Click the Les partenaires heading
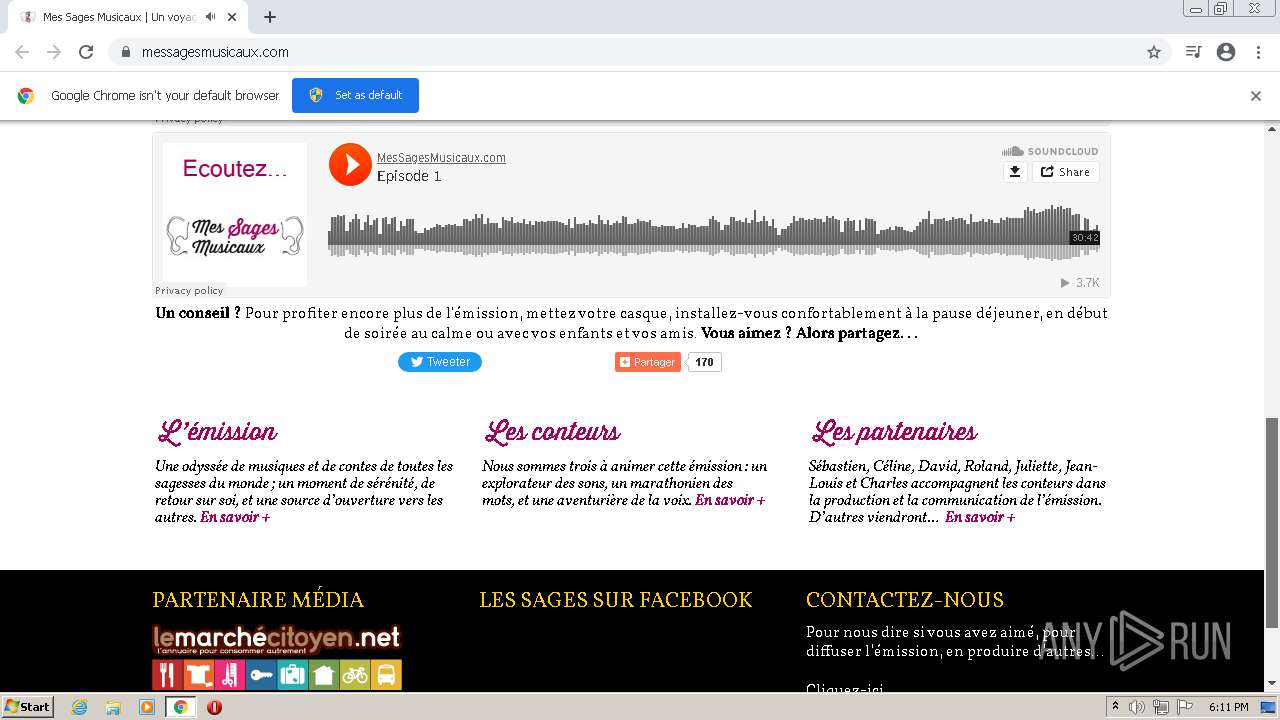Screen dimensions: 1280x720 tap(894, 432)
